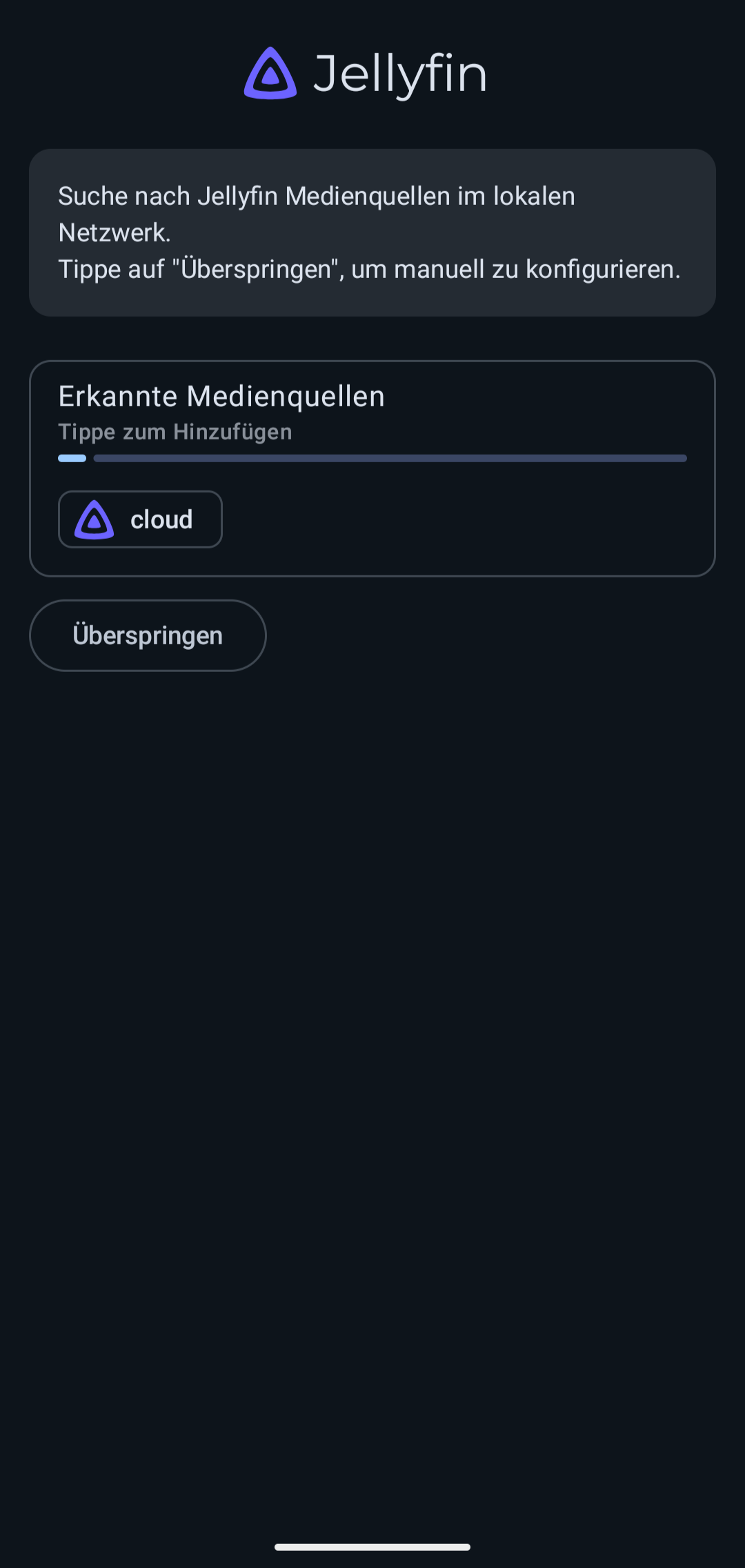
Task: Tap the cloud label text
Action: (x=161, y=519)
